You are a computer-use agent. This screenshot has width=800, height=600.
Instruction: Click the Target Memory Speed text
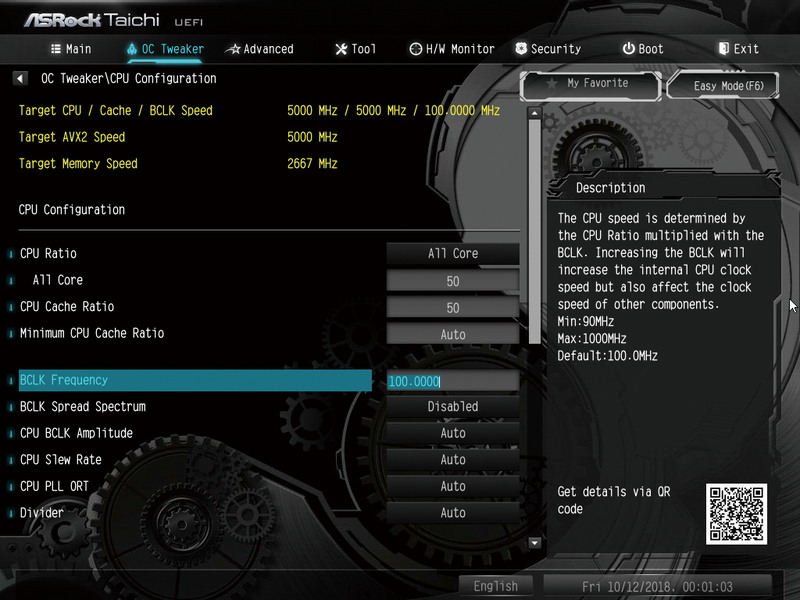tap(78, 164)
